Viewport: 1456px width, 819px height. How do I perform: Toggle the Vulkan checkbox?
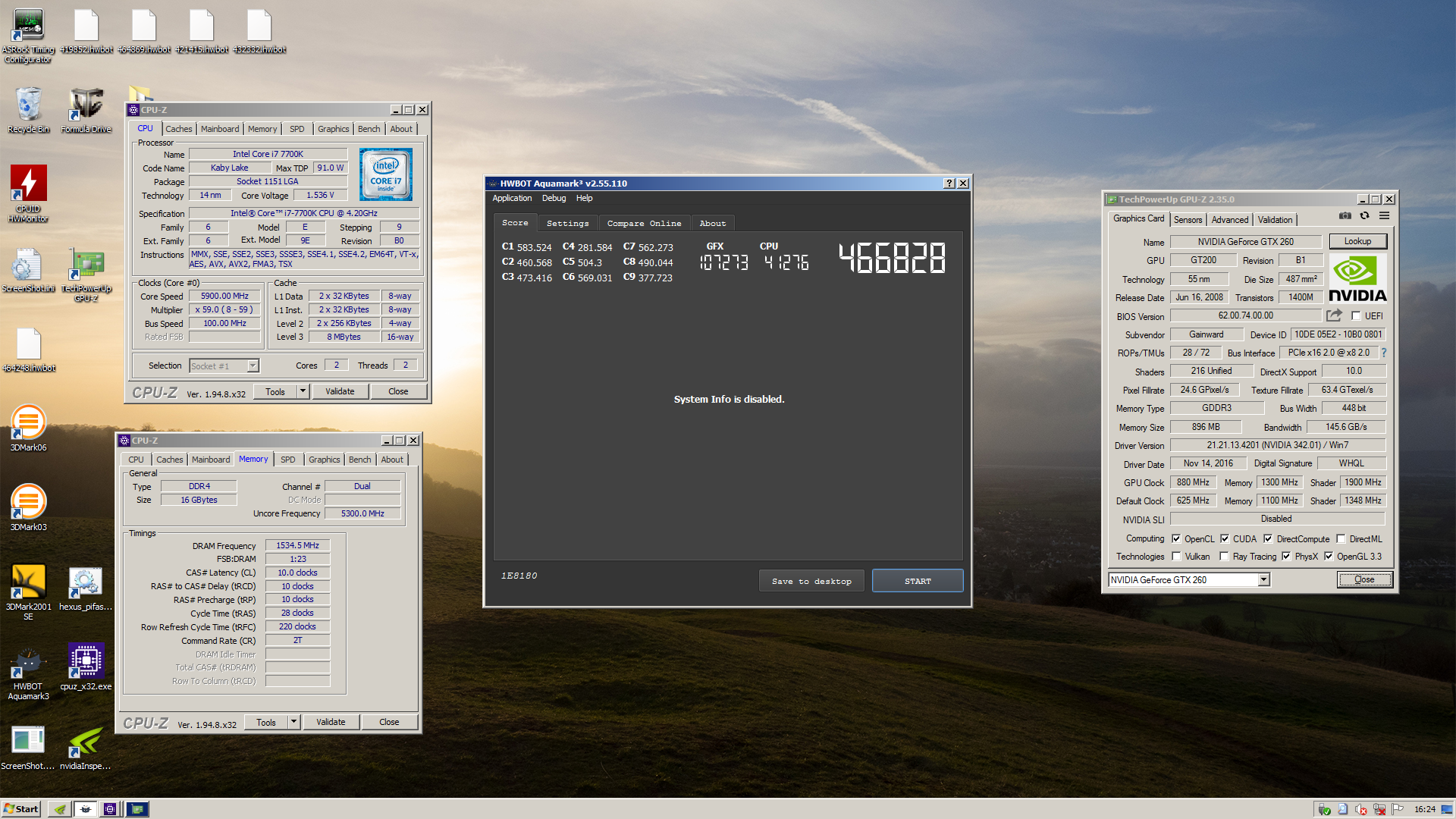1176,557
